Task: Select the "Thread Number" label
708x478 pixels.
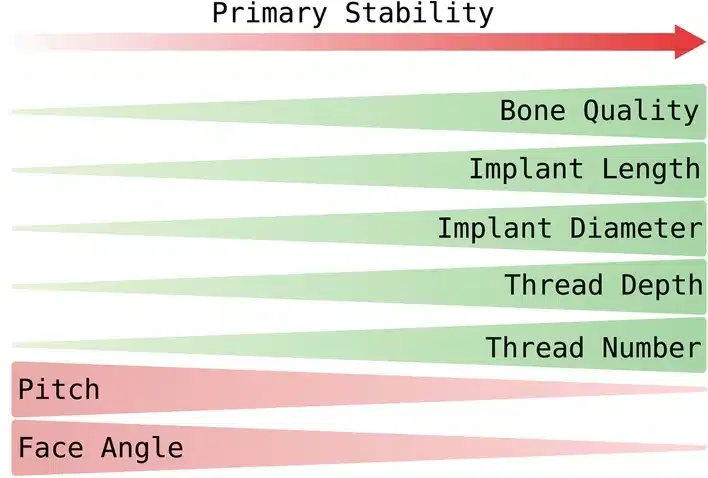Action: click(593, 347)
